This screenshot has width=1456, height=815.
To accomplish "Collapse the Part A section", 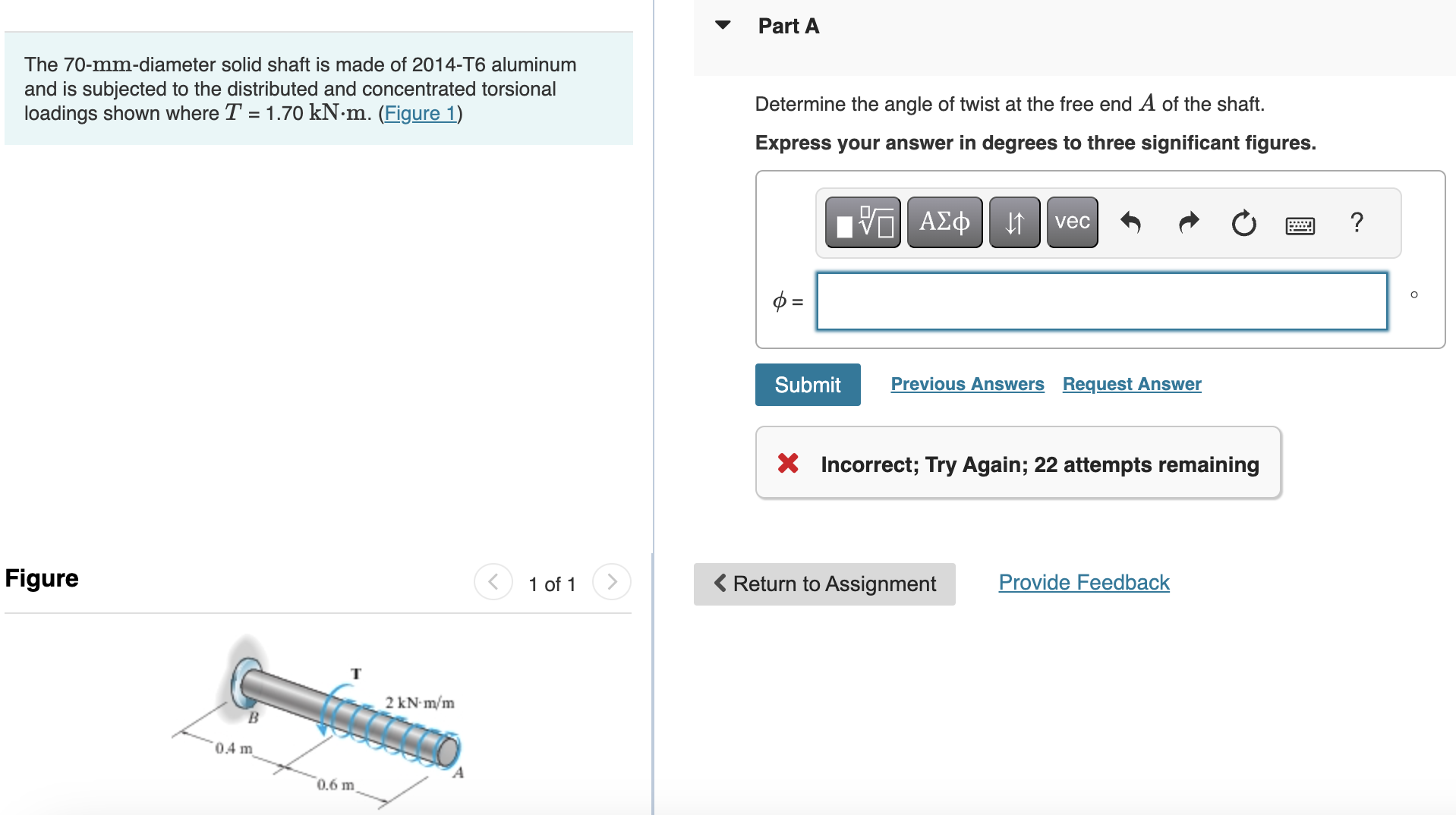I will point(723,26).
